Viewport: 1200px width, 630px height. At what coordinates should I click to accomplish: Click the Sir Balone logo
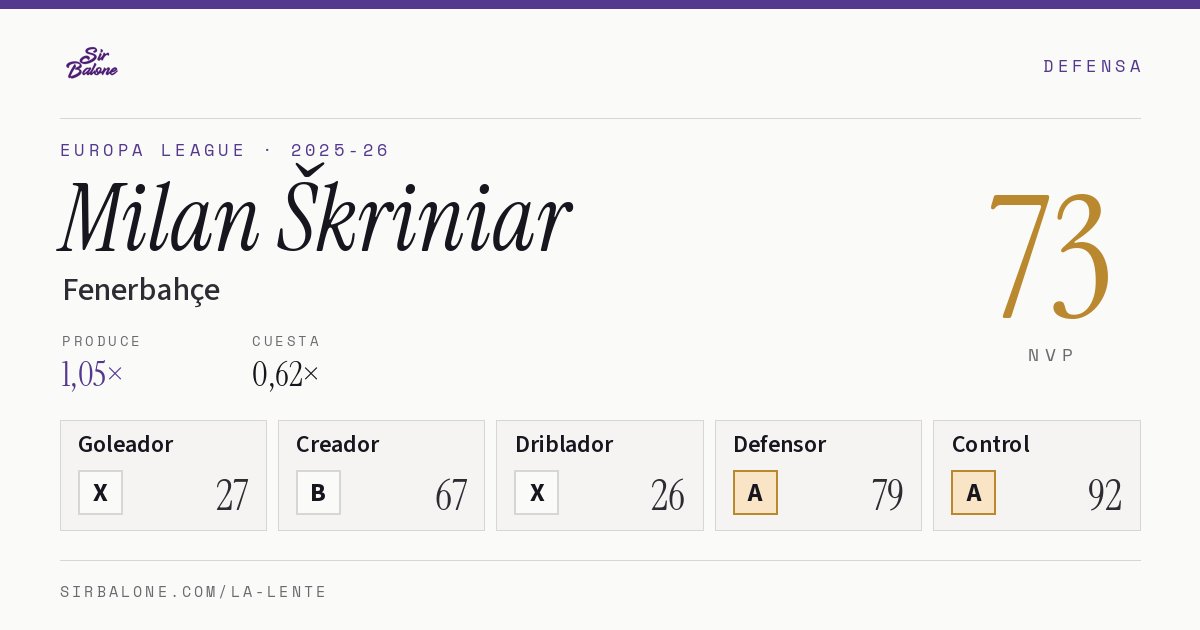92,63
